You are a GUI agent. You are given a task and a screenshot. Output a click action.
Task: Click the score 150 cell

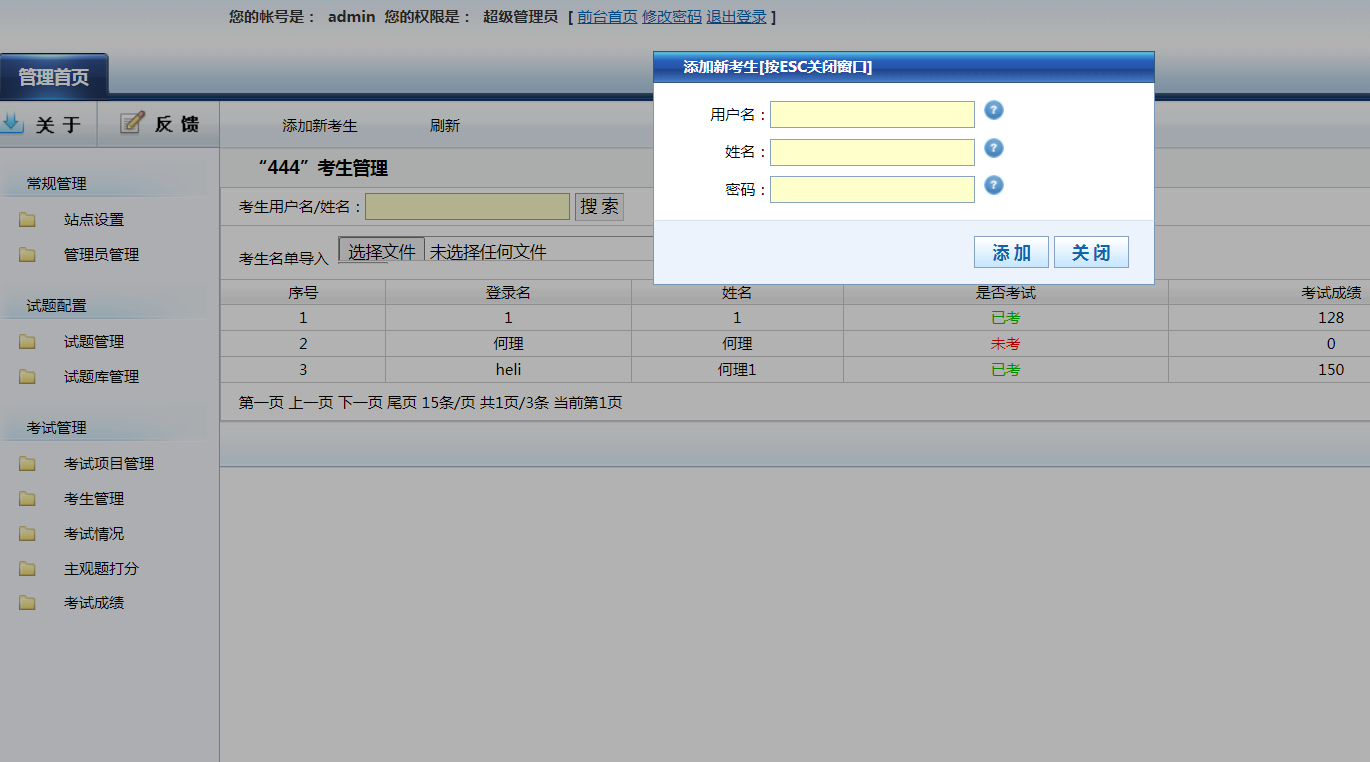[1330, 369]
